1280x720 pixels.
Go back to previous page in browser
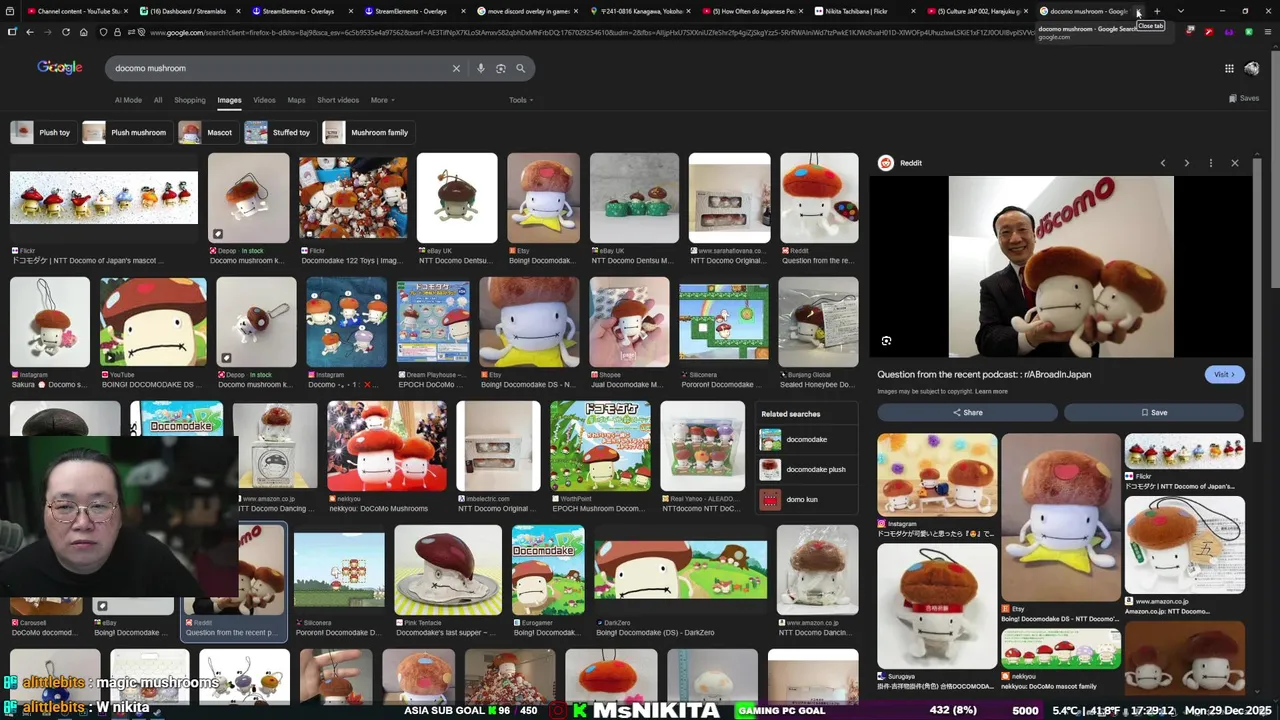30,32
